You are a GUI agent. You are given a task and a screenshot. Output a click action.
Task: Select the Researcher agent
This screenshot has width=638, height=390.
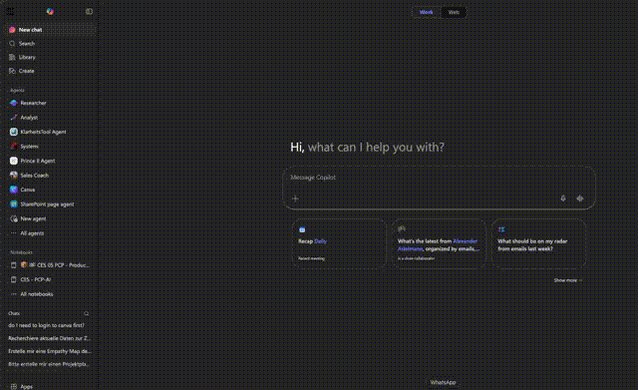pos(50,103)
